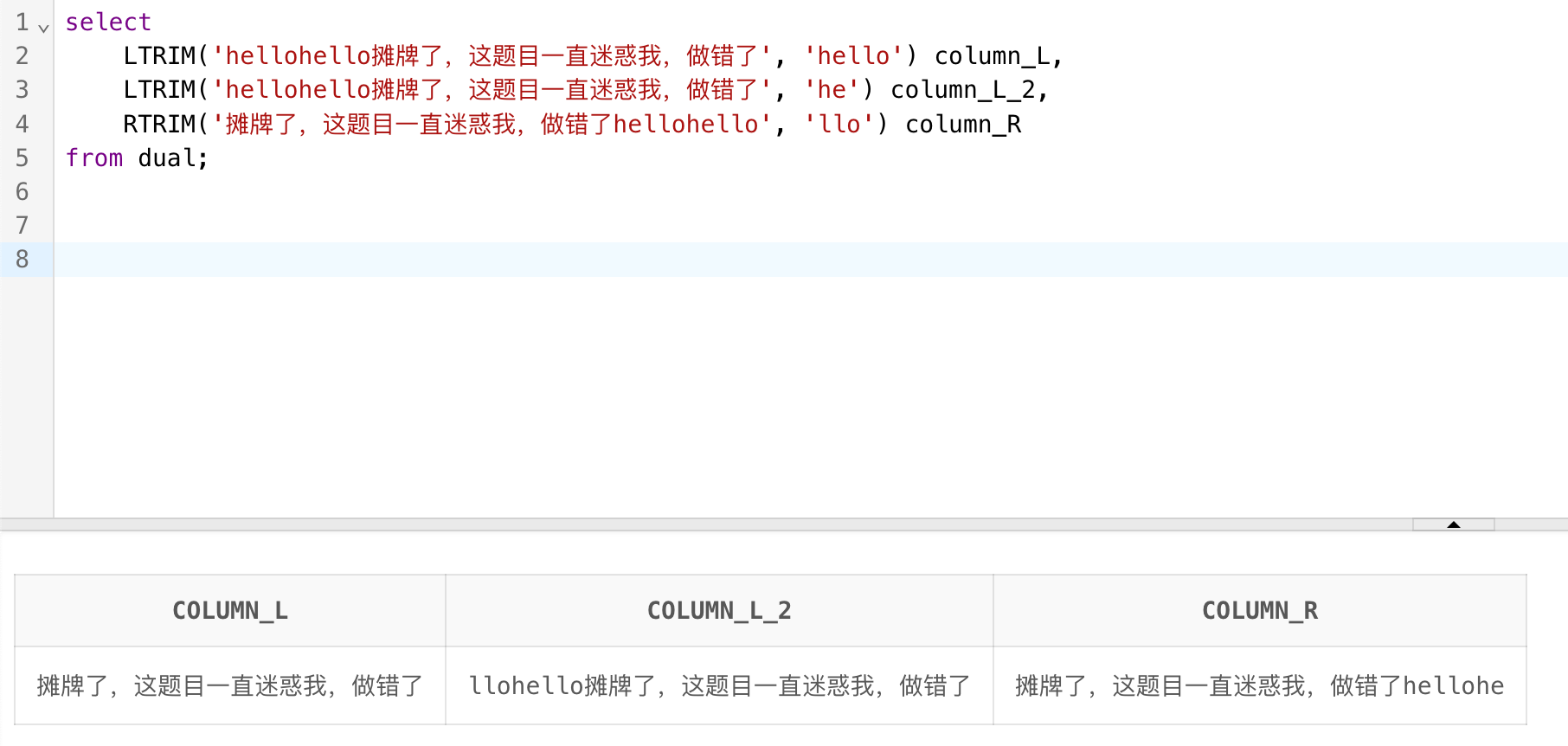Click the 'llo' trim string on line 4

coord(839,125)
